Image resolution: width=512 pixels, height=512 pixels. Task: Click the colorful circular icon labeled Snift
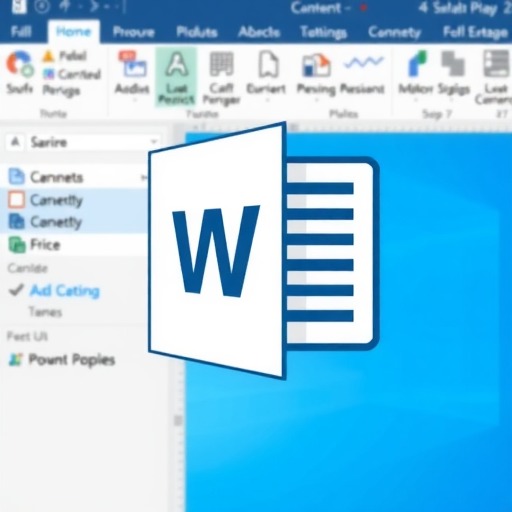coord(20,63)
